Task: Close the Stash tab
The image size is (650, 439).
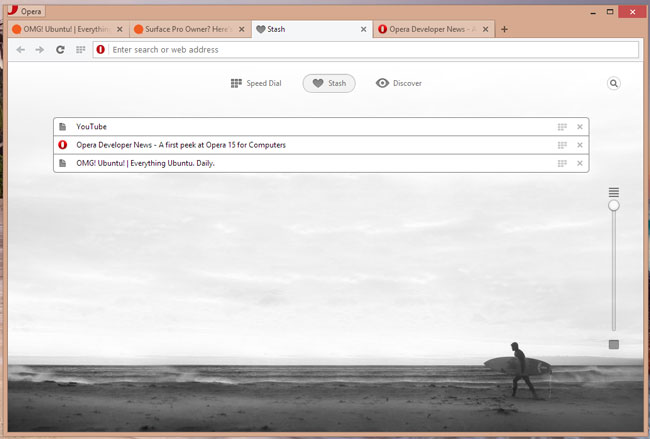Action: pos(363,29)
